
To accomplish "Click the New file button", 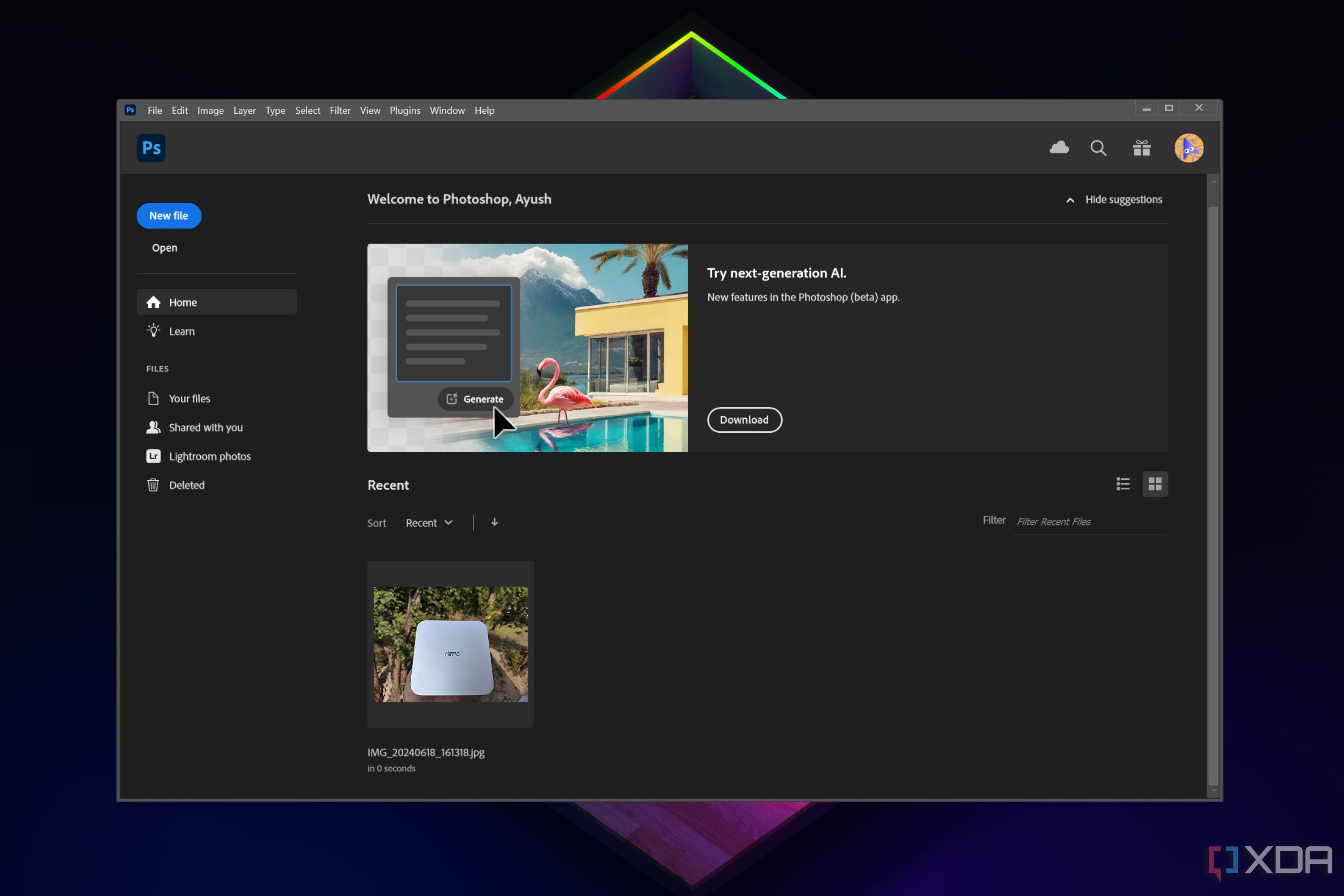I will click(169, 215).
